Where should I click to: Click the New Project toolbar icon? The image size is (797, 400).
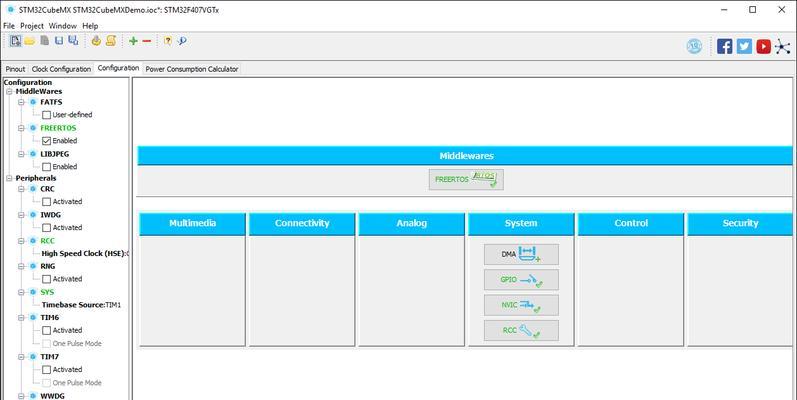[15, 41]
